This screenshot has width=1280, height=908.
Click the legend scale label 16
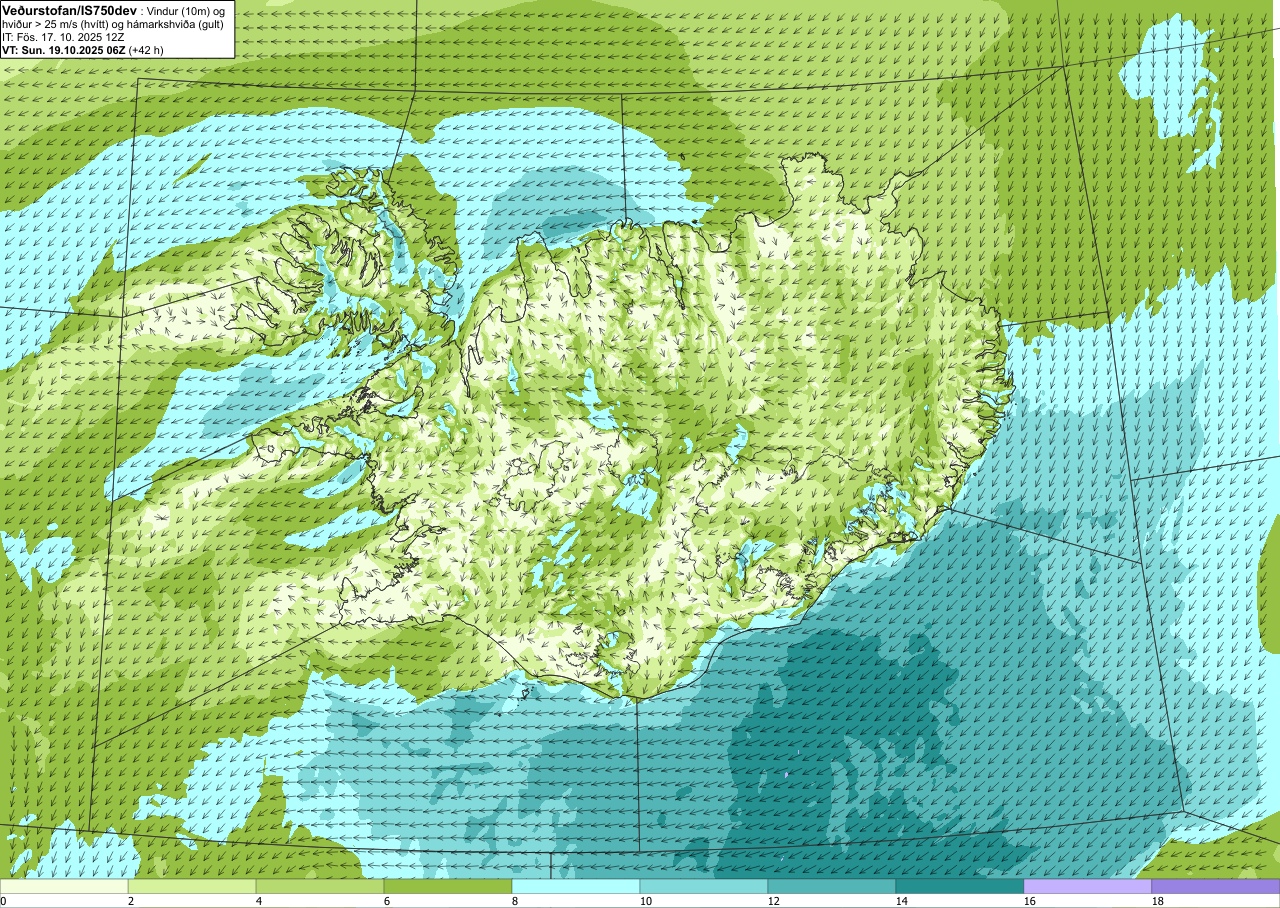coord(1031,901)
